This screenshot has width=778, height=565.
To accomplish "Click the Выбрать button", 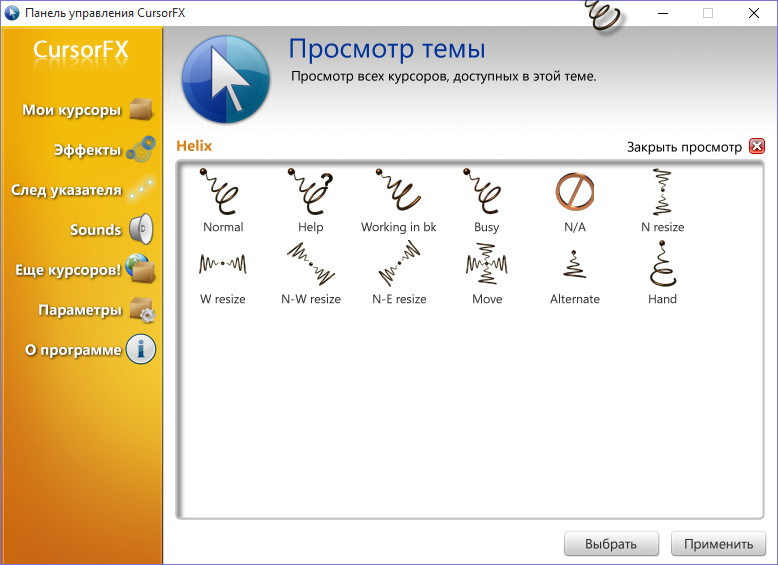I will coord(611,544).
